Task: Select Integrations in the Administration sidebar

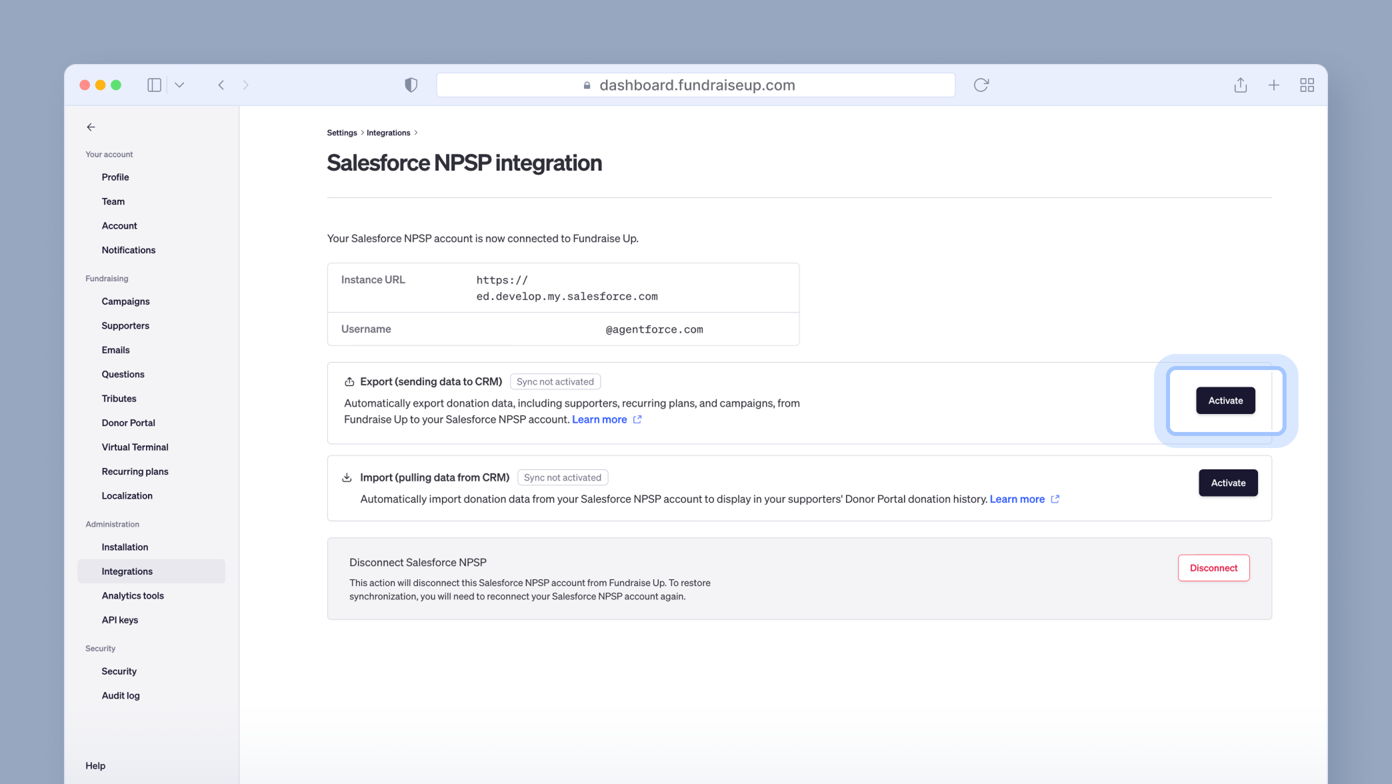Action: [126, 571]
